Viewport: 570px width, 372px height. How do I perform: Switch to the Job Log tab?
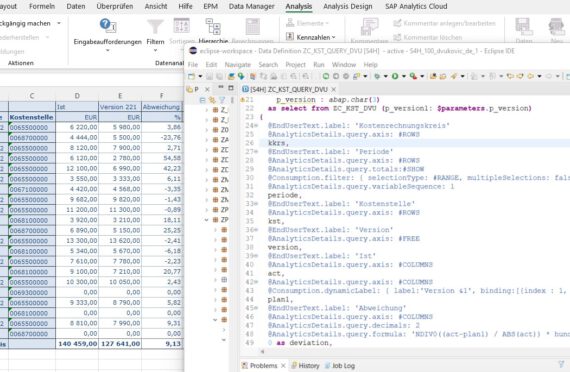coord(340,365)
